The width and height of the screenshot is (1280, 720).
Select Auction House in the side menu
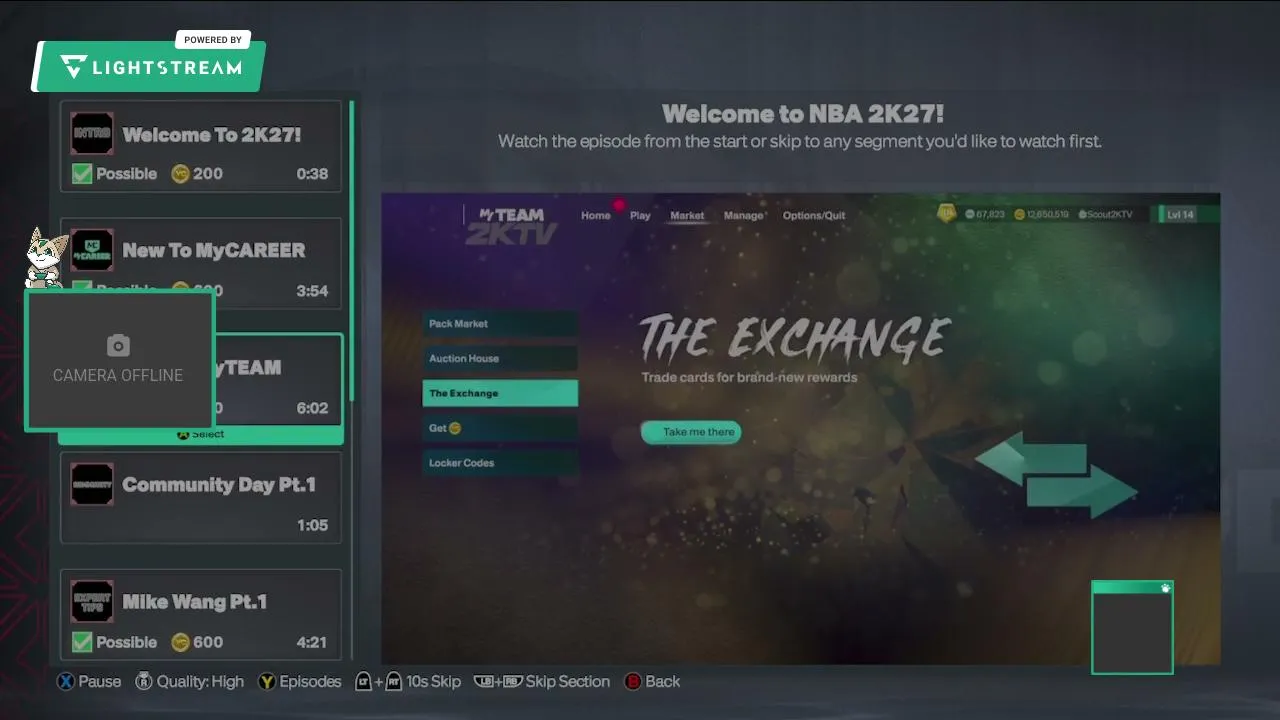(500, 358)
